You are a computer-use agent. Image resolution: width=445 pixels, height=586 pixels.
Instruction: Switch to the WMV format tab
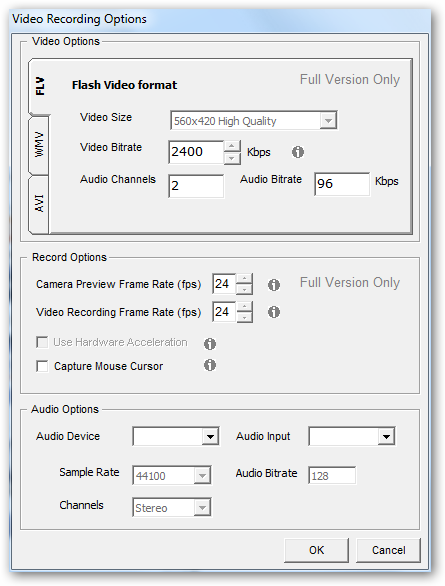pos(39,145)
